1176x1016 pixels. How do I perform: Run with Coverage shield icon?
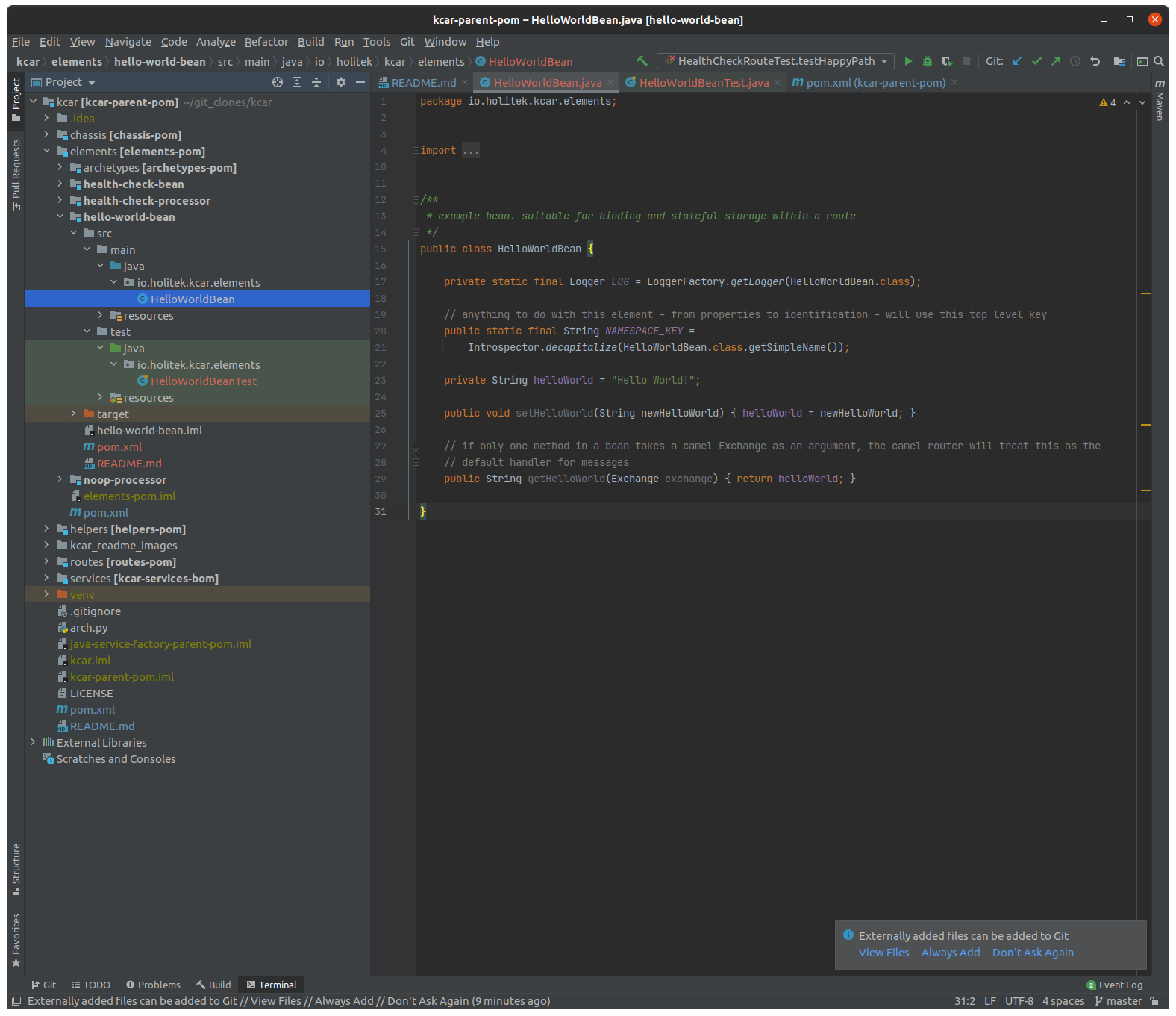tap(947, 61)
